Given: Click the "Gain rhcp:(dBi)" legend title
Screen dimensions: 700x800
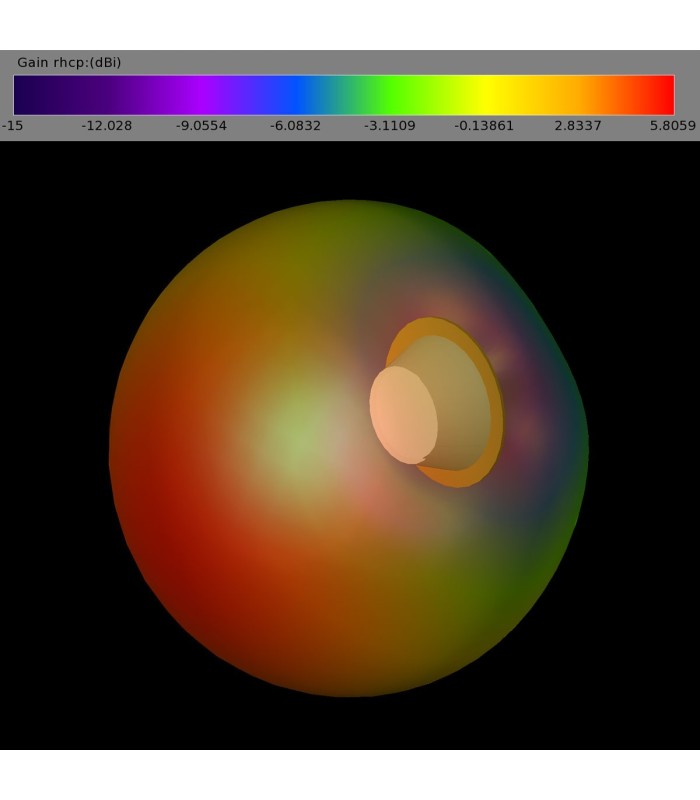Looking at the screenshot, I should click(69, 63).
